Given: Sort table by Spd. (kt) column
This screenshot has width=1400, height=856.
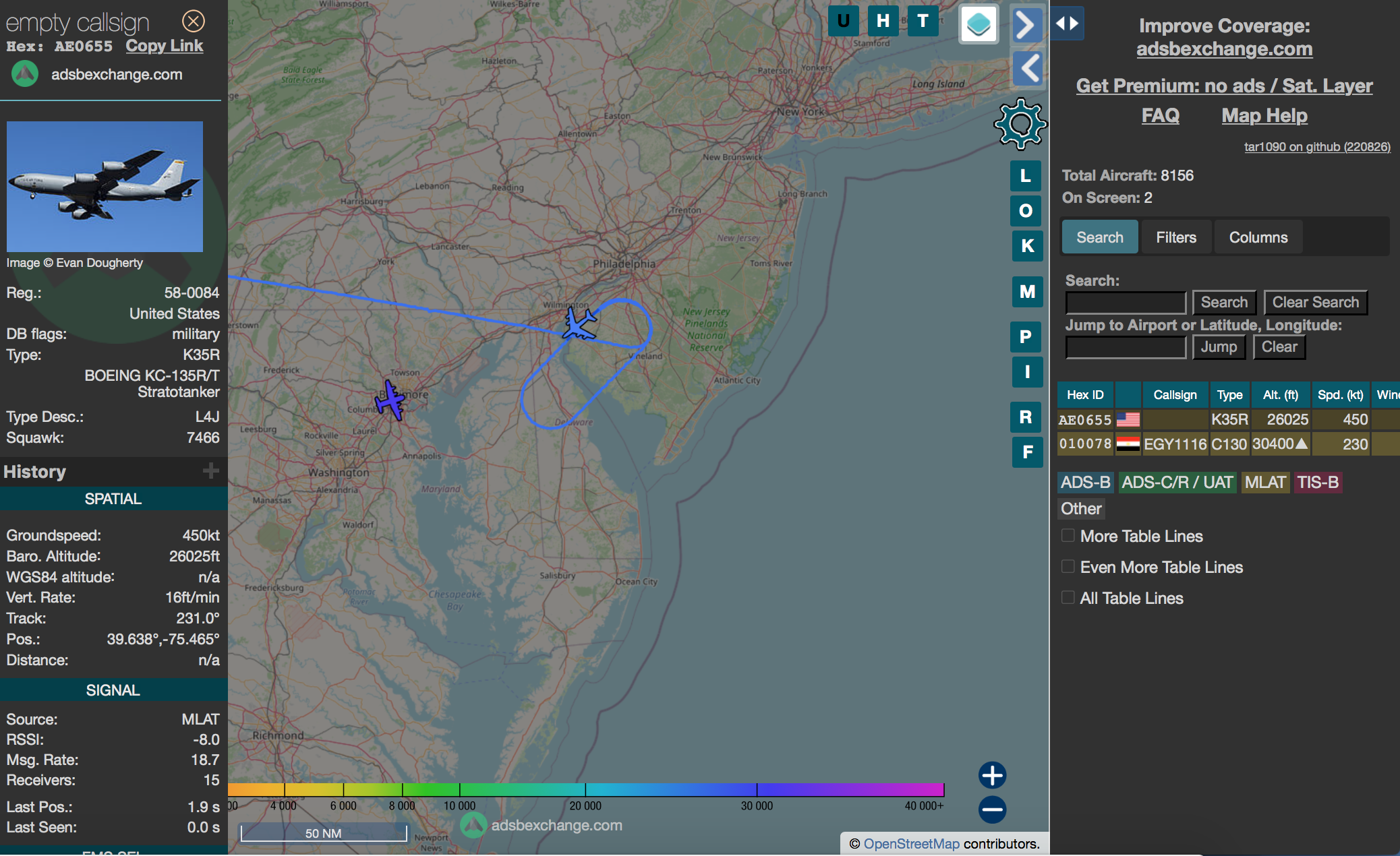Looking at the screenshot, I should click(1340, 395).
